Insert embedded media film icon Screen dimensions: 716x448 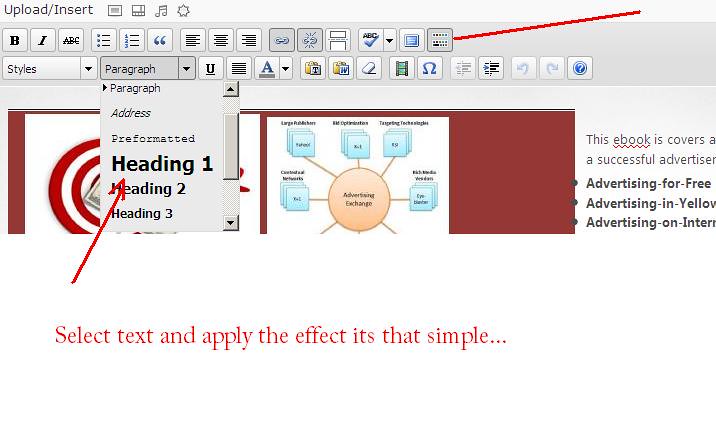401,69
